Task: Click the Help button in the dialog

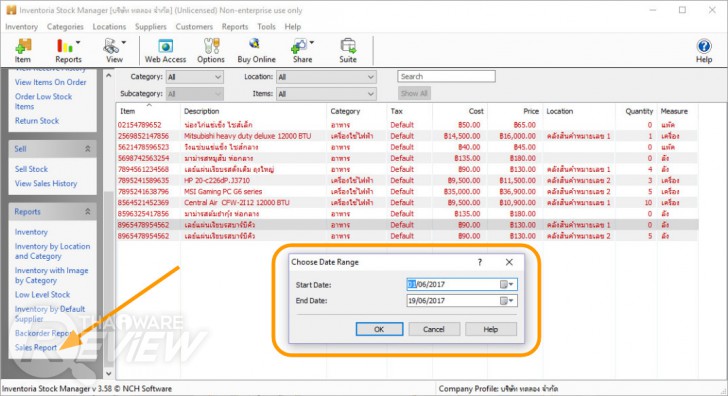Action: [491, 329]
